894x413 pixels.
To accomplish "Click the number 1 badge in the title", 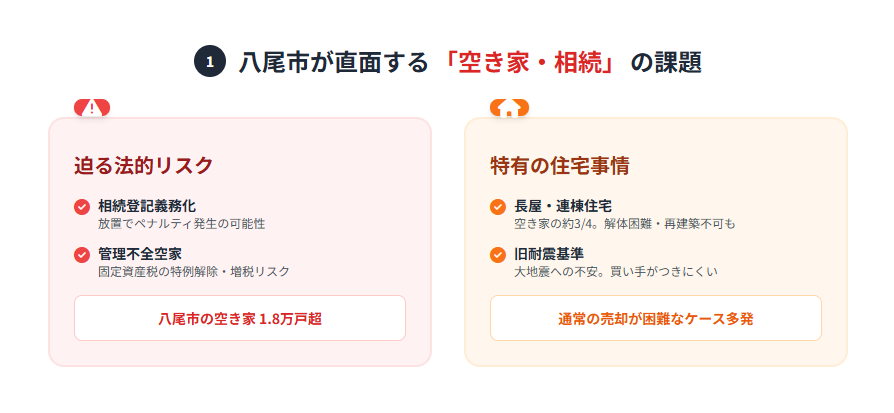I will (209, 62).
